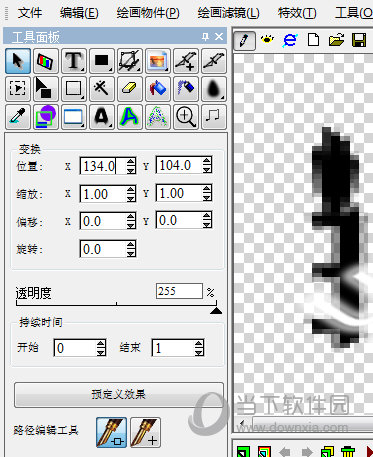The width and height of the screenshot is (373, 457).
Task: Open the 特效(T) menu
Action: tap(297, 13)
